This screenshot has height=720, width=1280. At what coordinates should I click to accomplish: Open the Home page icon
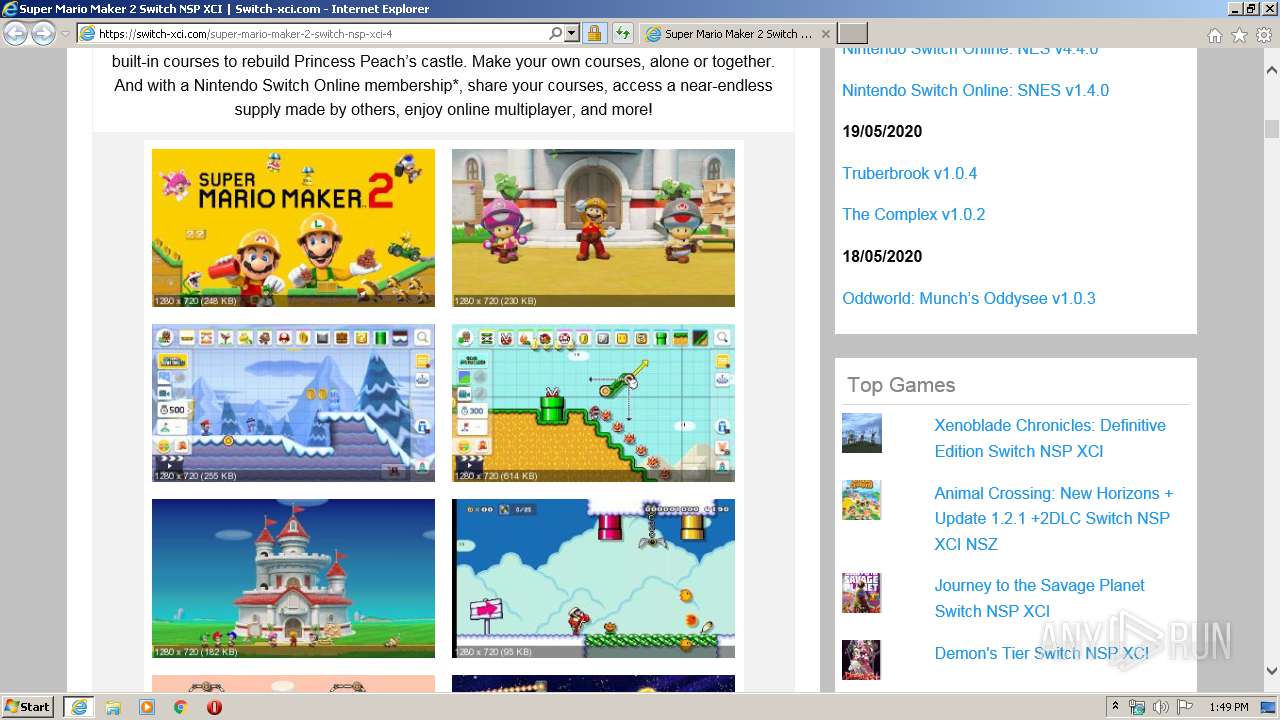click(x=1214, y=35)
